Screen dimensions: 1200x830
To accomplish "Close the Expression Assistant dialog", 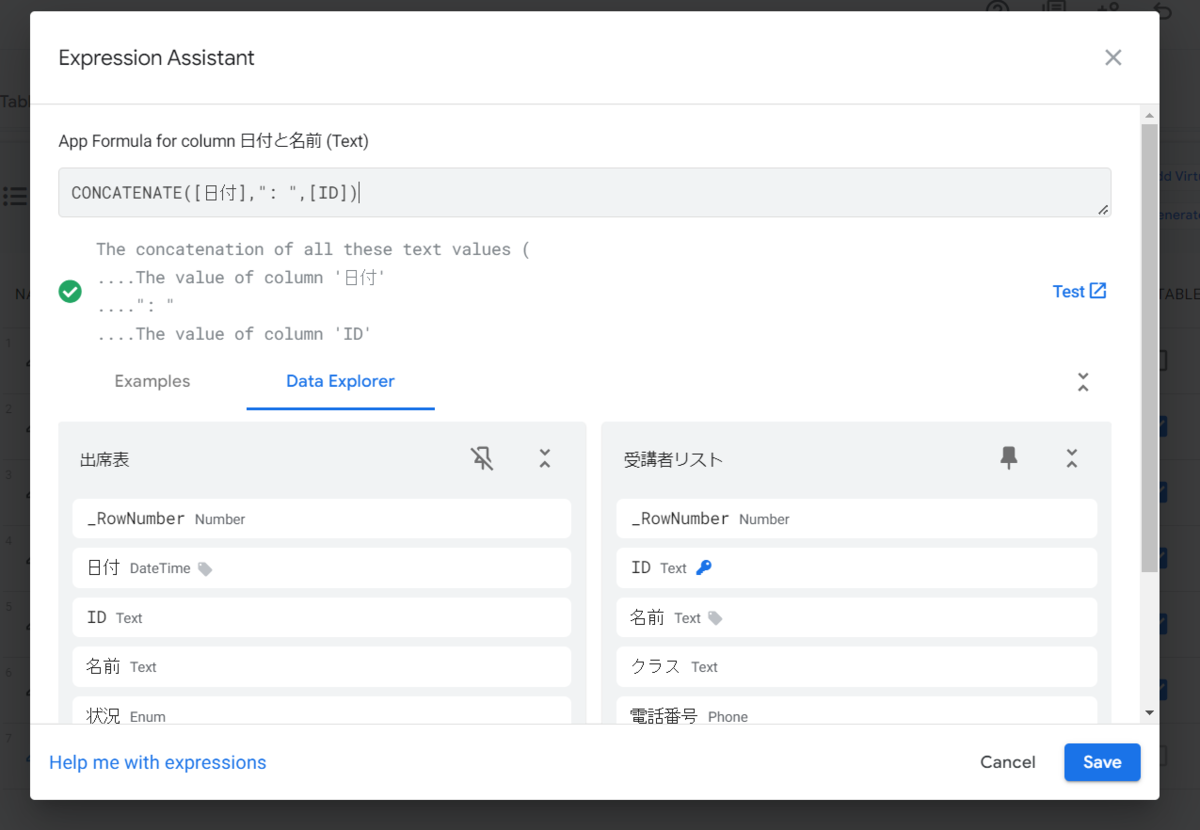I will point(1113,58).
